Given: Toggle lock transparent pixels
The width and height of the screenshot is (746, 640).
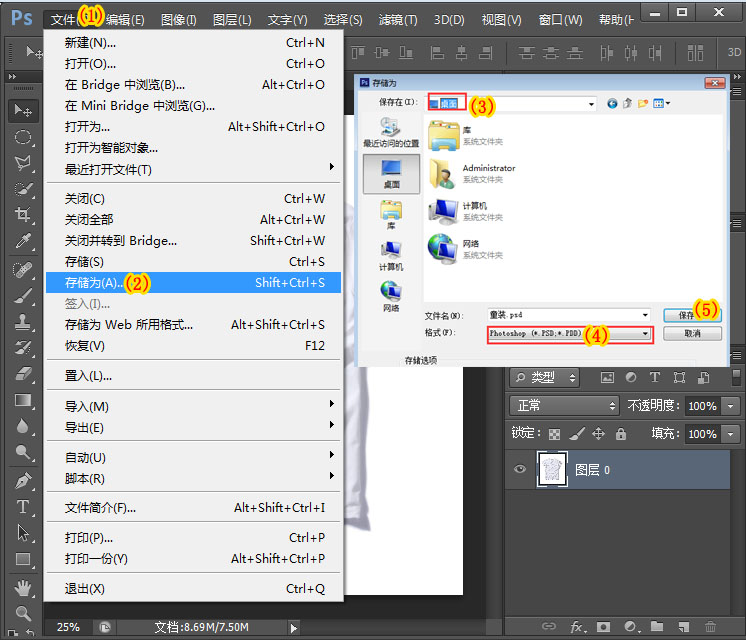Looking at the screenshot, I should (554, 434).
